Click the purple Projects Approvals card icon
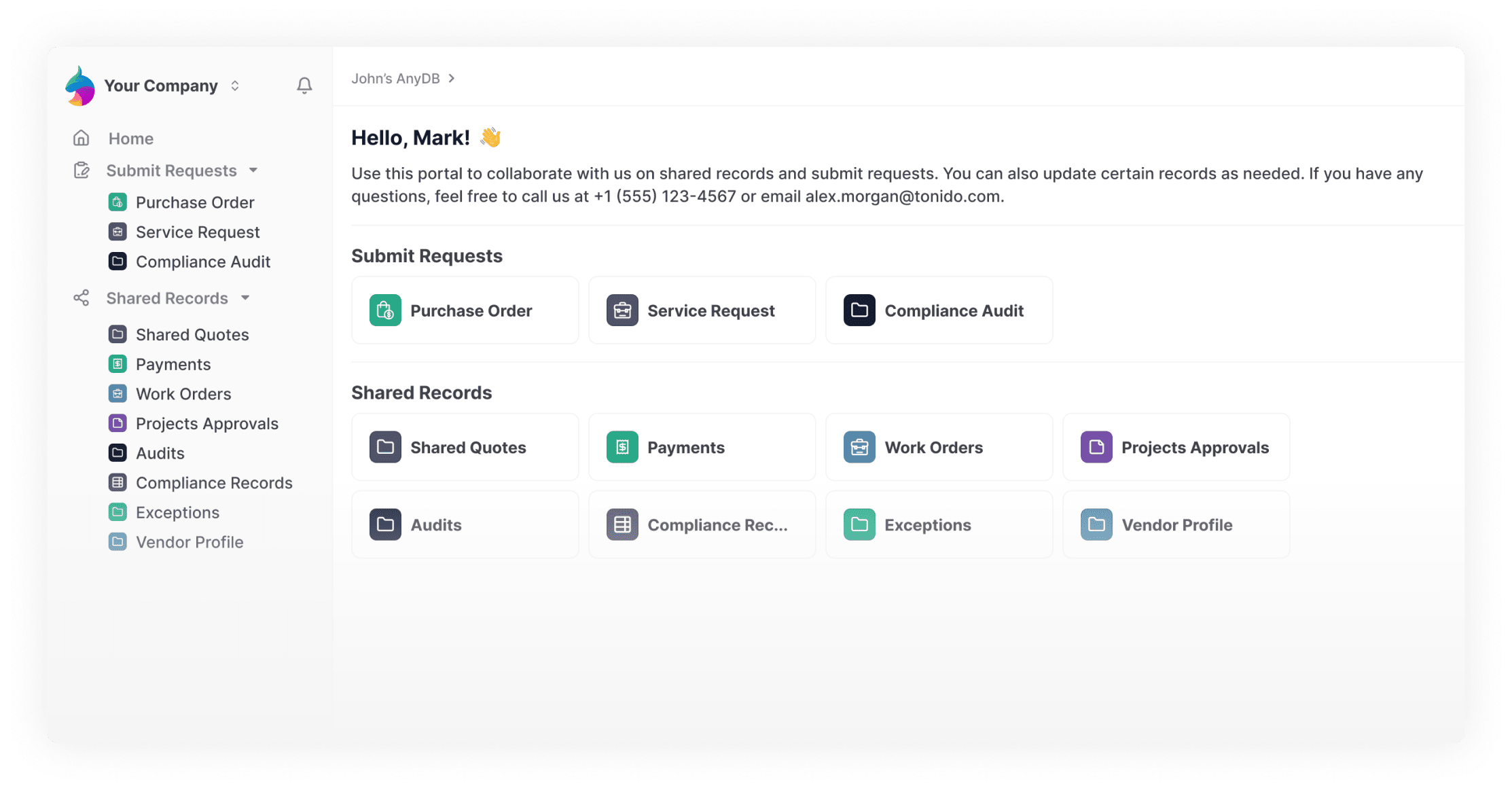Image resolution: width=1512 pixels, height=790 pixels. (1096, 447)
